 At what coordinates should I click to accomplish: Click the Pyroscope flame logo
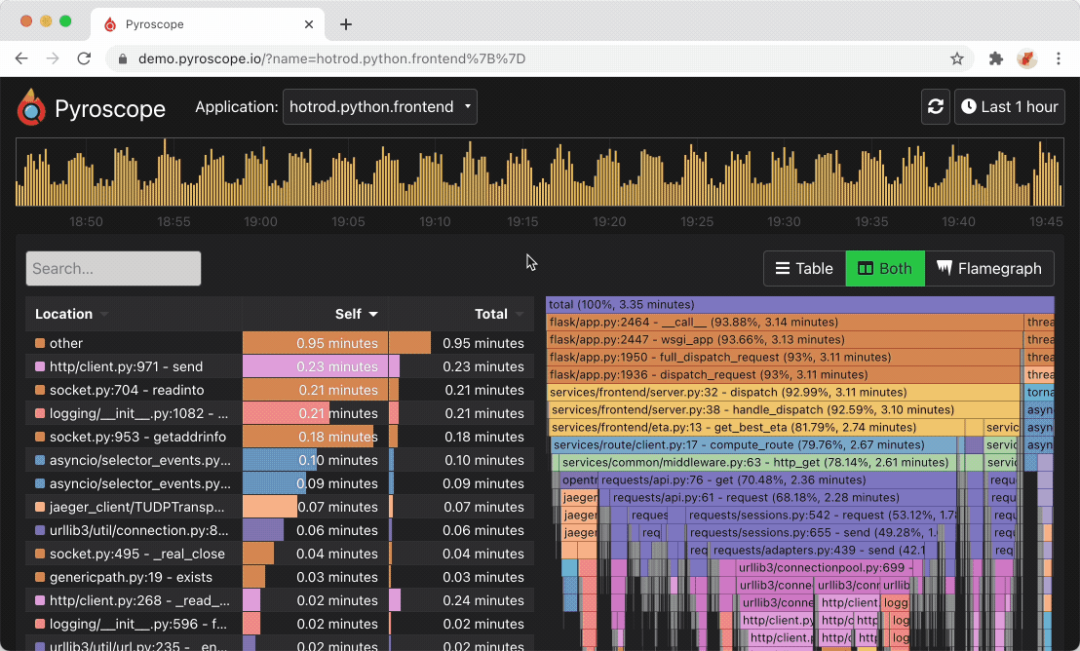tap(32, 107)
